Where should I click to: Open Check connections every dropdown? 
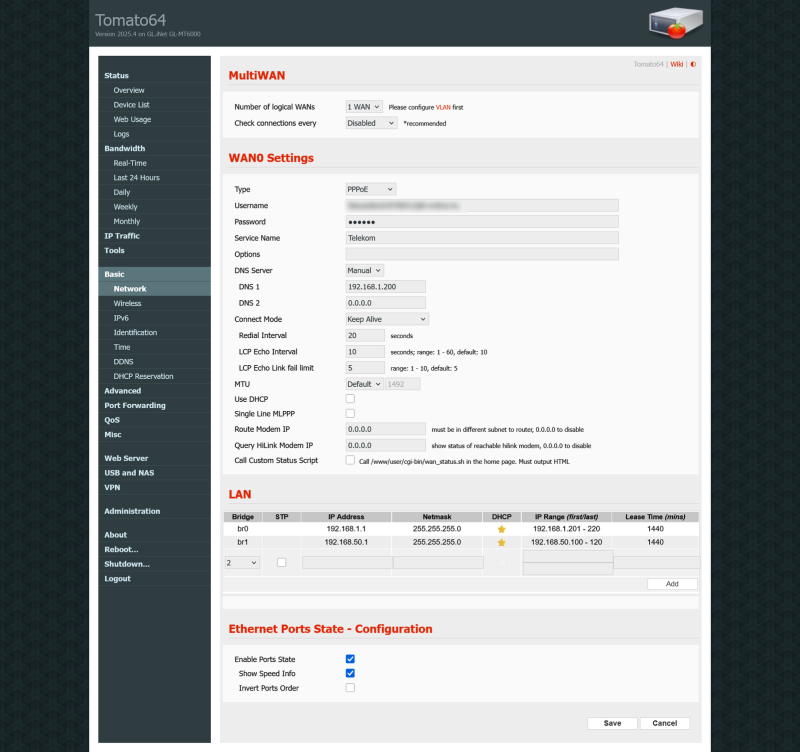click(371, 123)
